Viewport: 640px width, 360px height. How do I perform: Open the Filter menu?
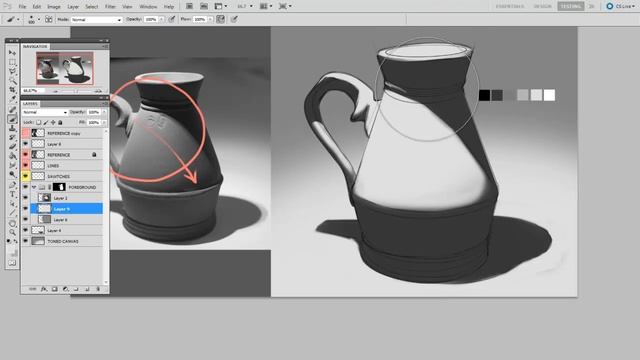click(x=110, y=7)
